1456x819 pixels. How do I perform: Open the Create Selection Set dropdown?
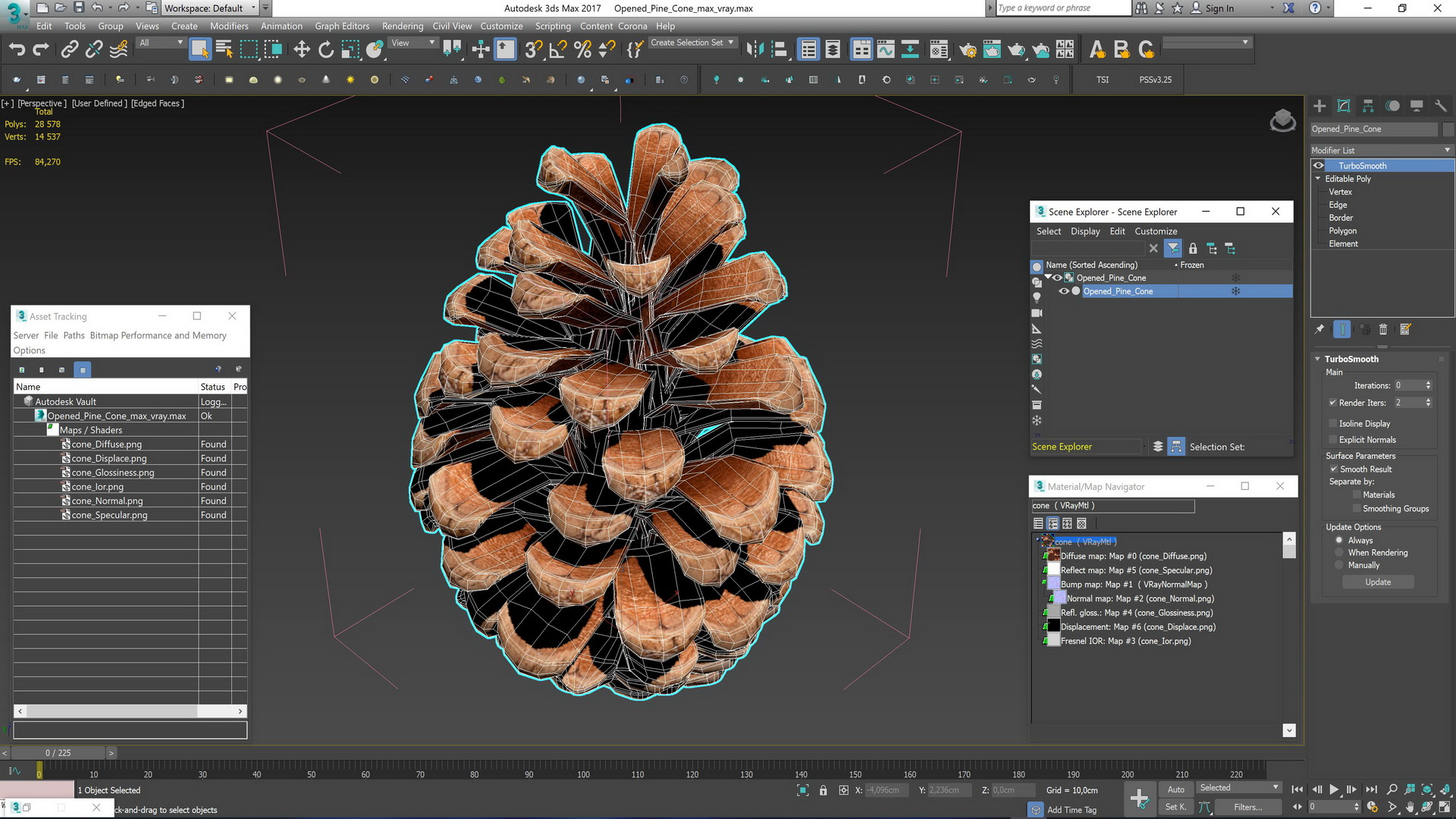coord(731,42)
